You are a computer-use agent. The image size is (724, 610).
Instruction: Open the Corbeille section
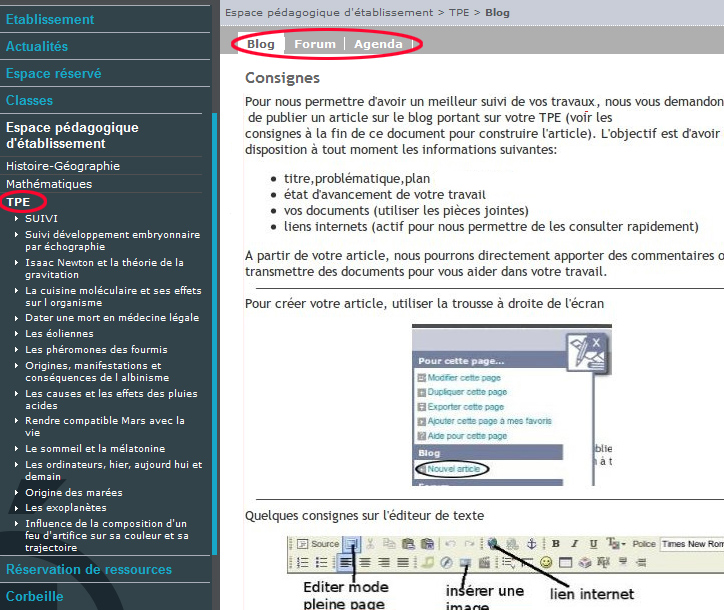point(35,596)
